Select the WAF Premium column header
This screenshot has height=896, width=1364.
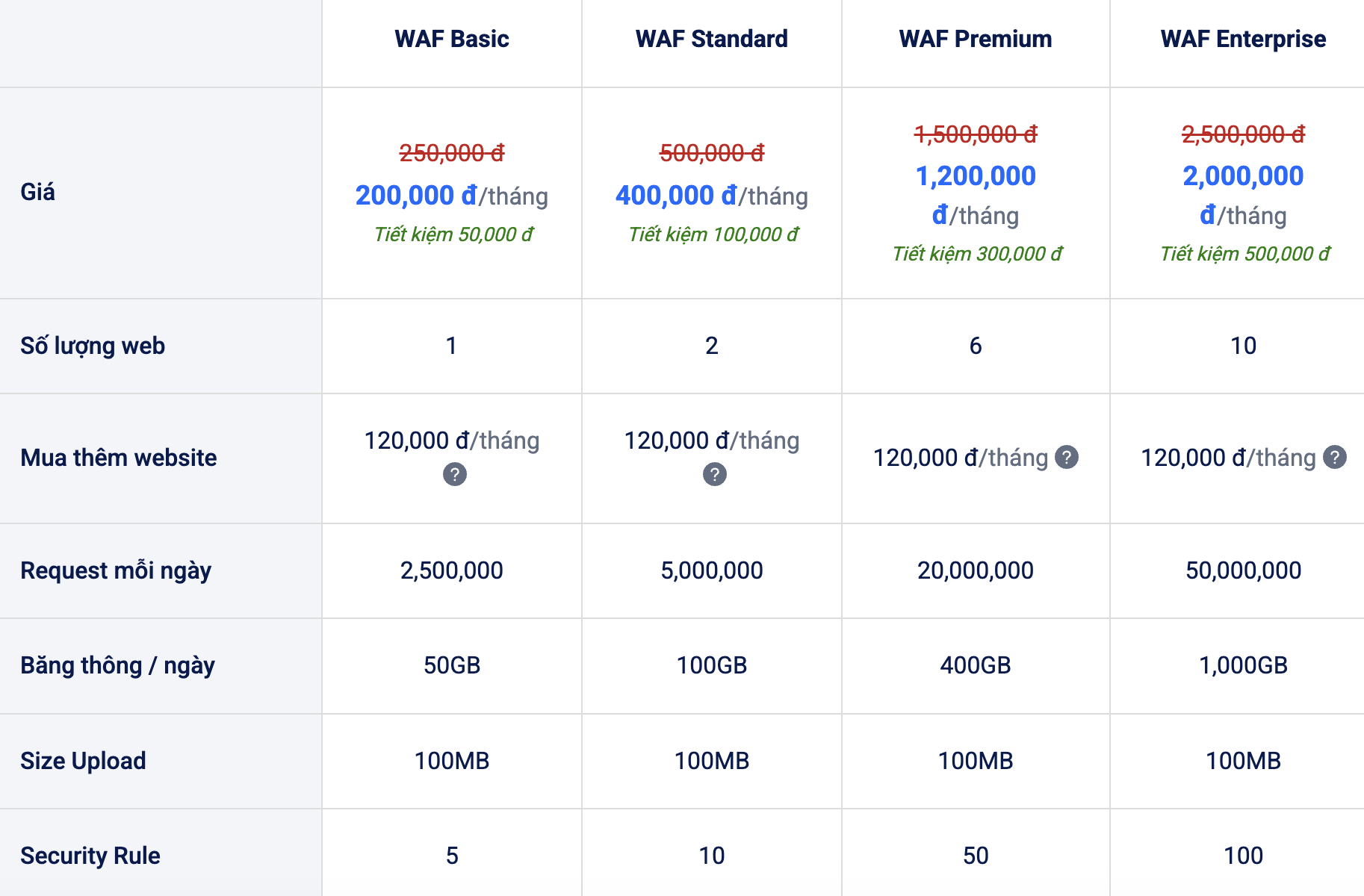[x=975, y=39]
